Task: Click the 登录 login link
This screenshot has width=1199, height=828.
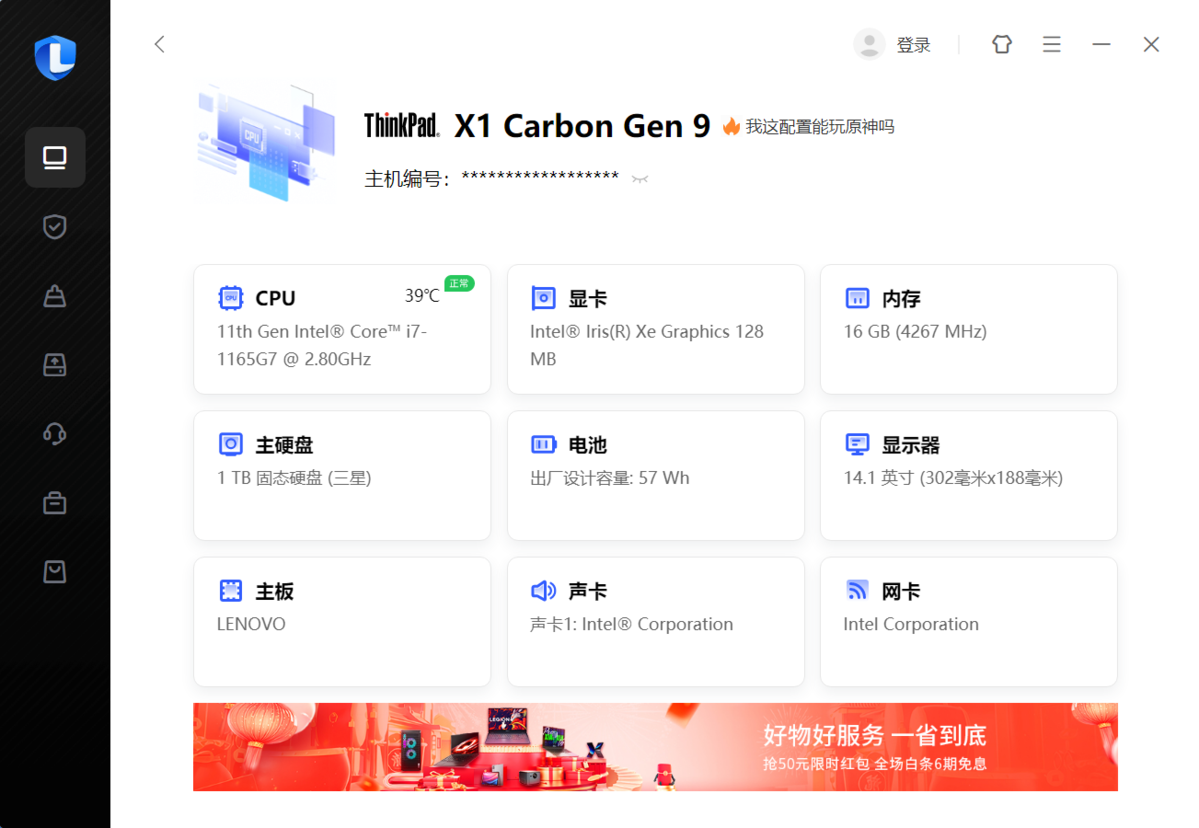Action: (x=913, y=45)
